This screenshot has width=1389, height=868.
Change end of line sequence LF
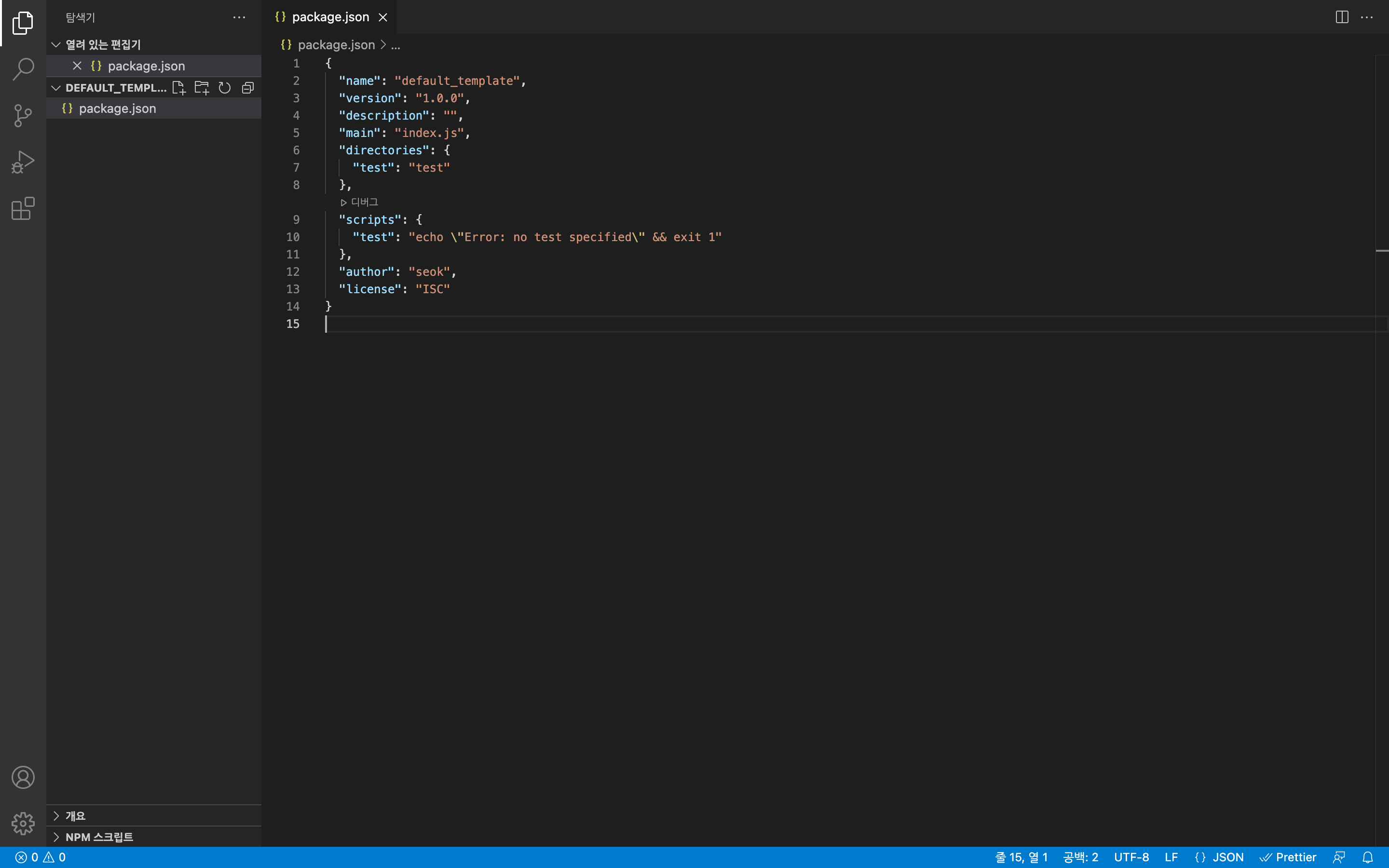tap(1171, 857)
